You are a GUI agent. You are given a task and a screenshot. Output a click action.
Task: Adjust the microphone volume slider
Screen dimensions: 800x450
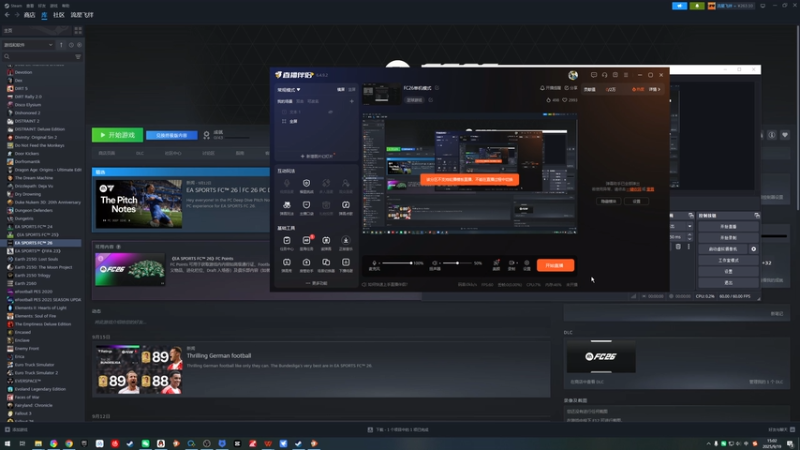398,263
